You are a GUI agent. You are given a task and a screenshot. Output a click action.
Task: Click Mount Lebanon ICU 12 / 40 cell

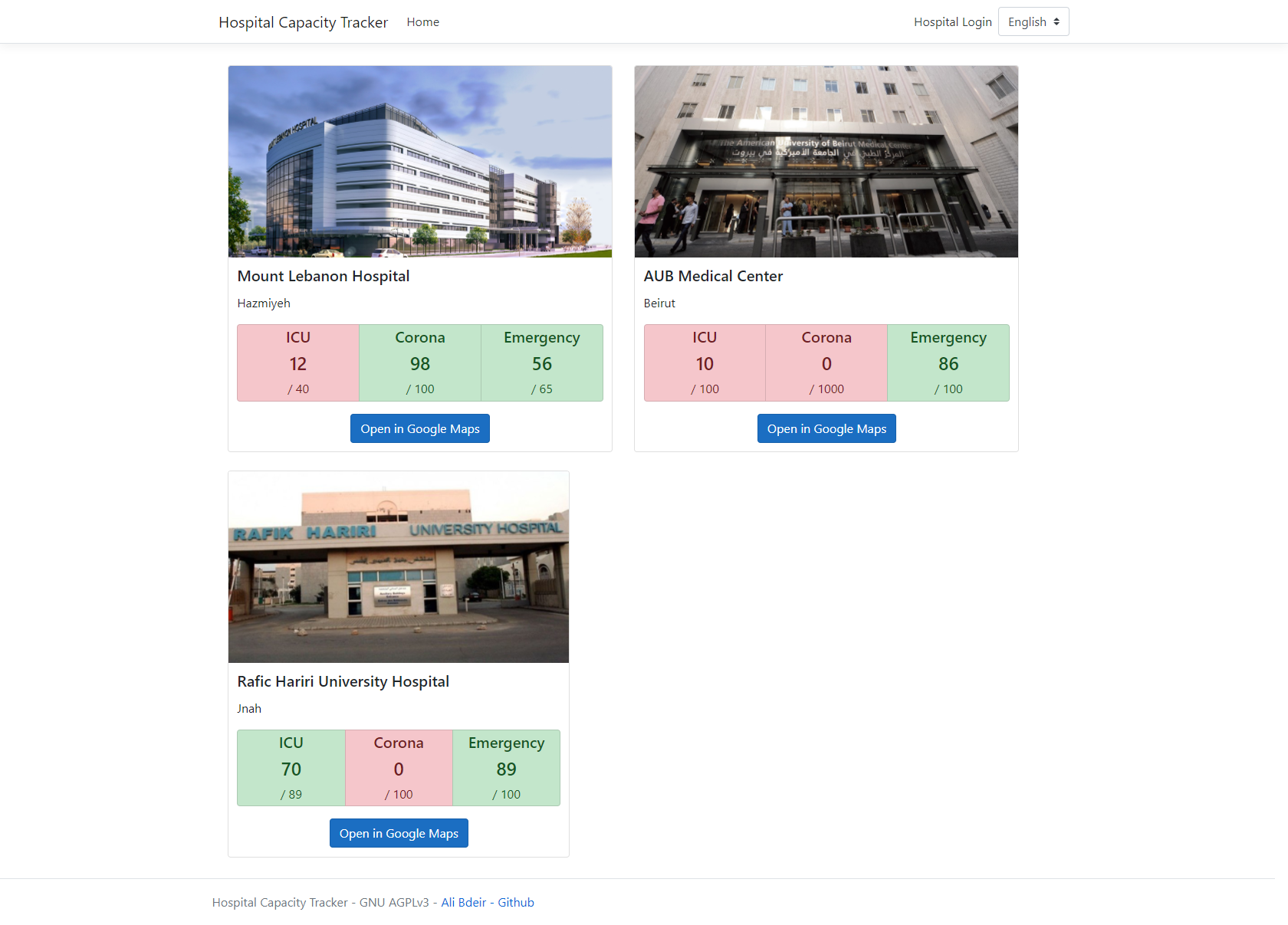[x=298, y=362]
